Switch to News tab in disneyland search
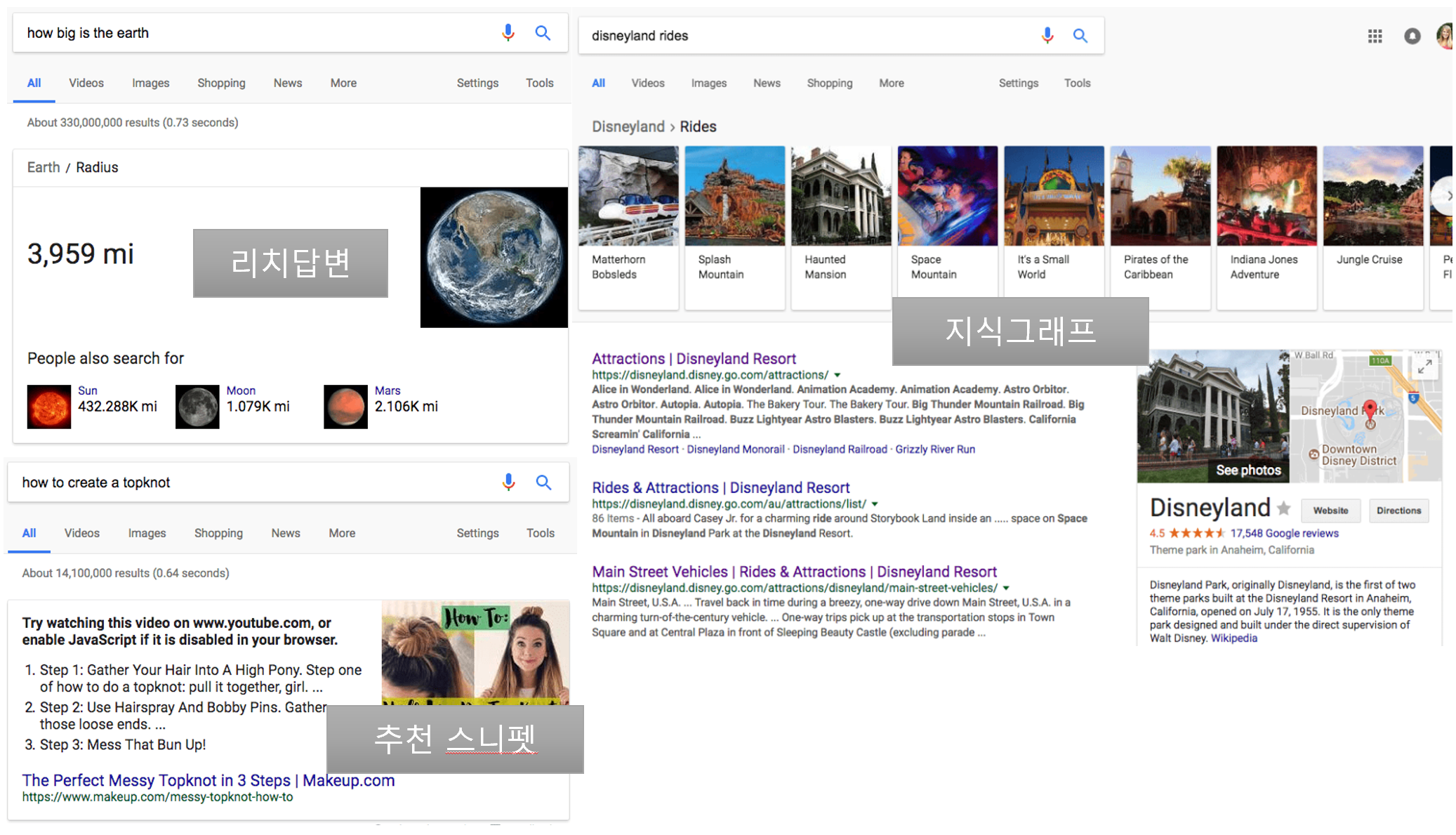Image resolution: width=1456 pixels, height=835 pixels. click(767, 83)
